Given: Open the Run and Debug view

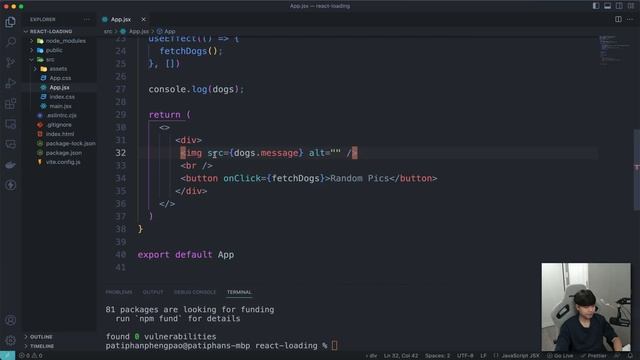Looking at the screenshot, I should point(11,83).
